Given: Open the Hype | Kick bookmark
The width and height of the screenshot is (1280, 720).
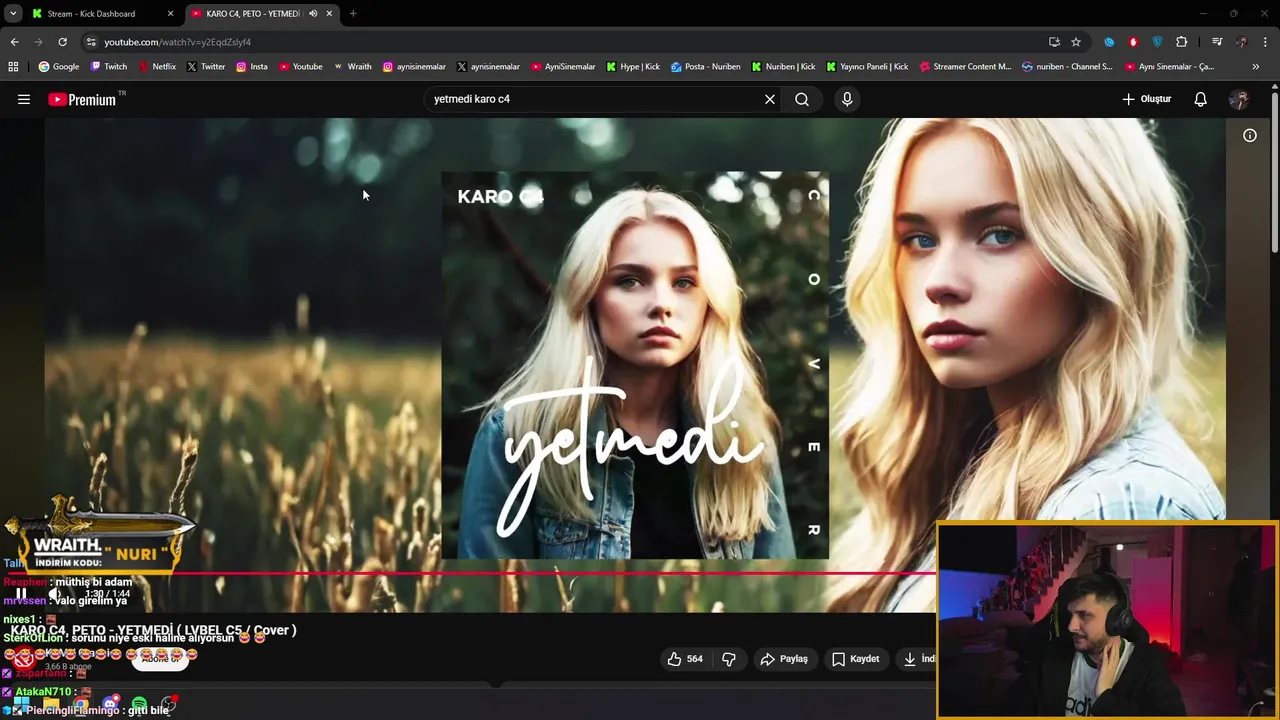Looking at the screenshot, I should pyautogui.click(x=631, y=67).
